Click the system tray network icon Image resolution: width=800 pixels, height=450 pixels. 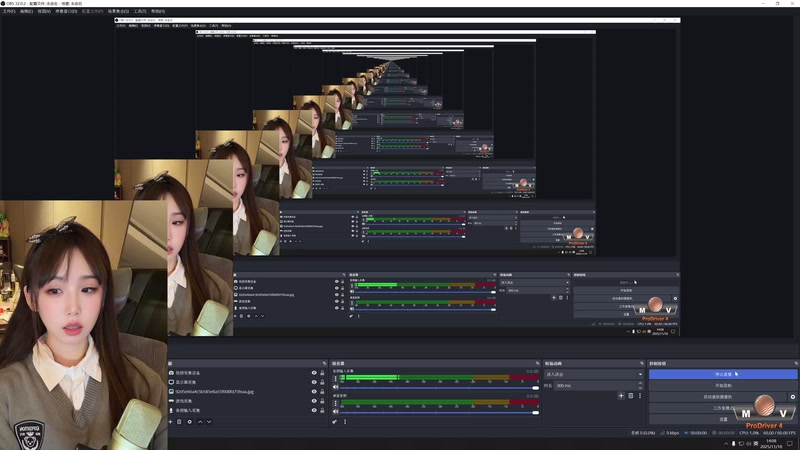pos(741,443)
